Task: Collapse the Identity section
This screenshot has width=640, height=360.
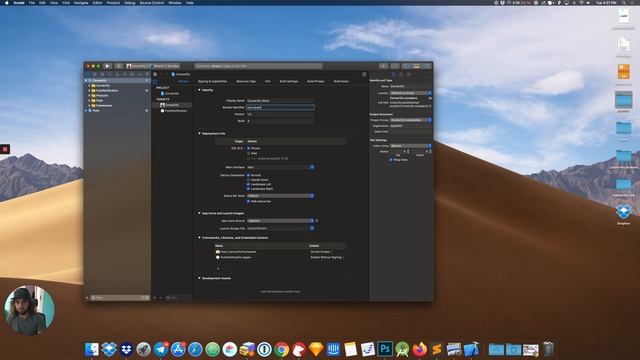Action: point(200,90)
